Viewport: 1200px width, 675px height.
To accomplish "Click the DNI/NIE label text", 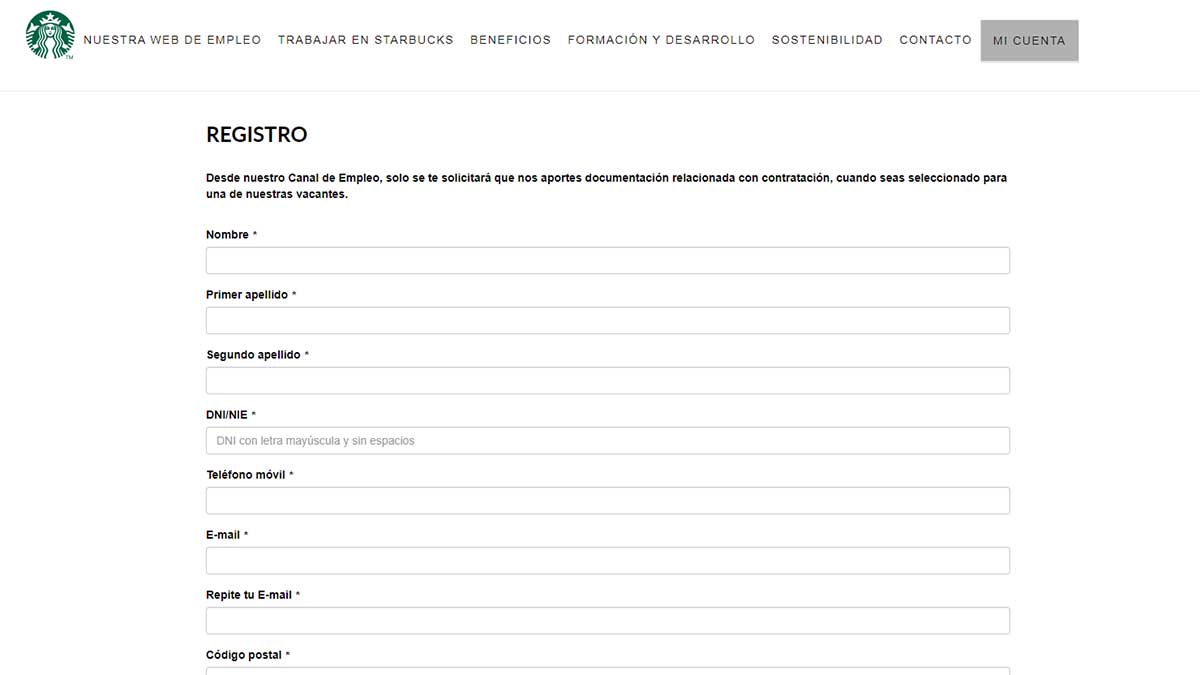I will tap(227, 415).
